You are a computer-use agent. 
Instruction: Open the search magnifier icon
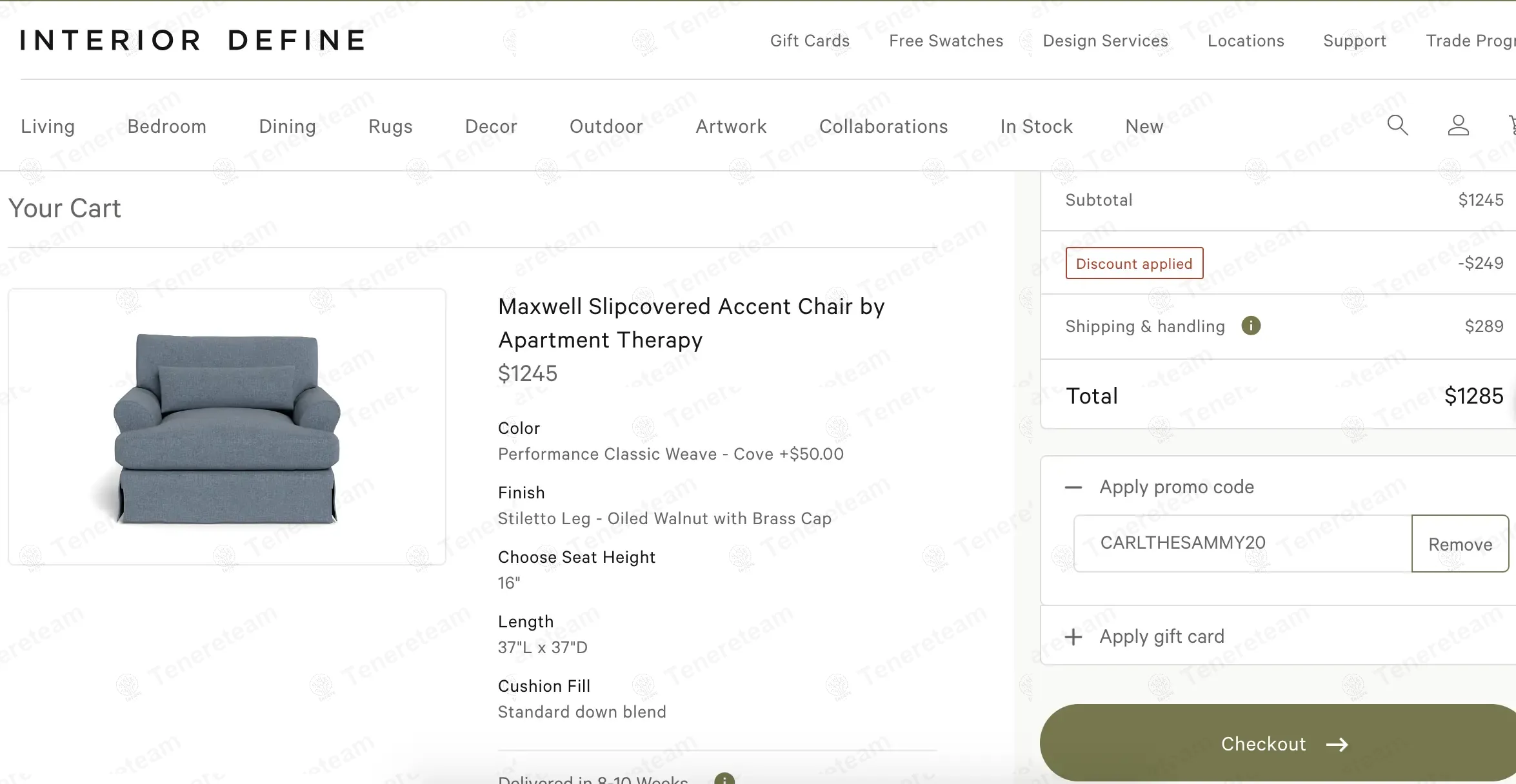(1397, 125)
